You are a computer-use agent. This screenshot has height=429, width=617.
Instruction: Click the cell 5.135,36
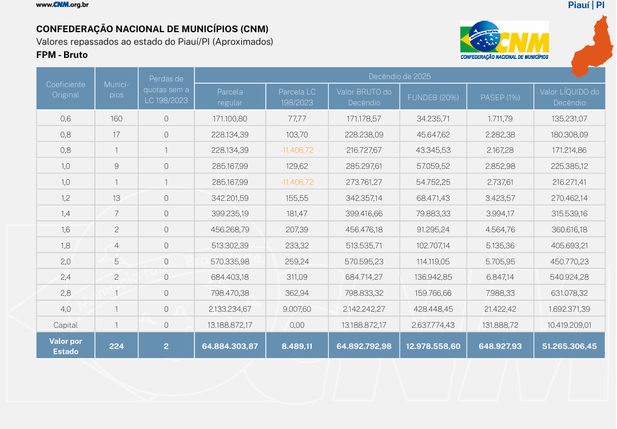500,246
